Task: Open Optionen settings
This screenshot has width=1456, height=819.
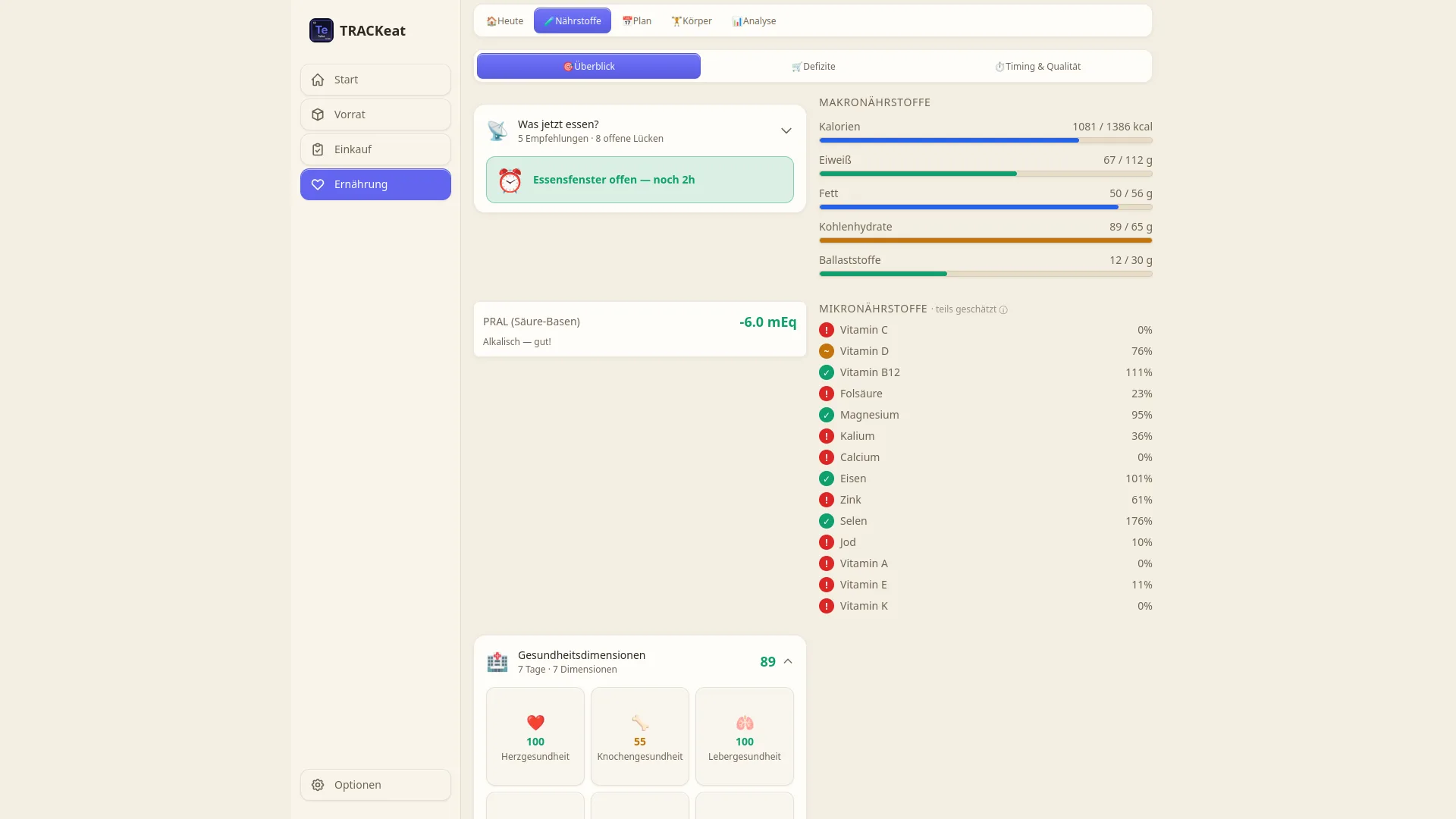Action: (375, 785)
